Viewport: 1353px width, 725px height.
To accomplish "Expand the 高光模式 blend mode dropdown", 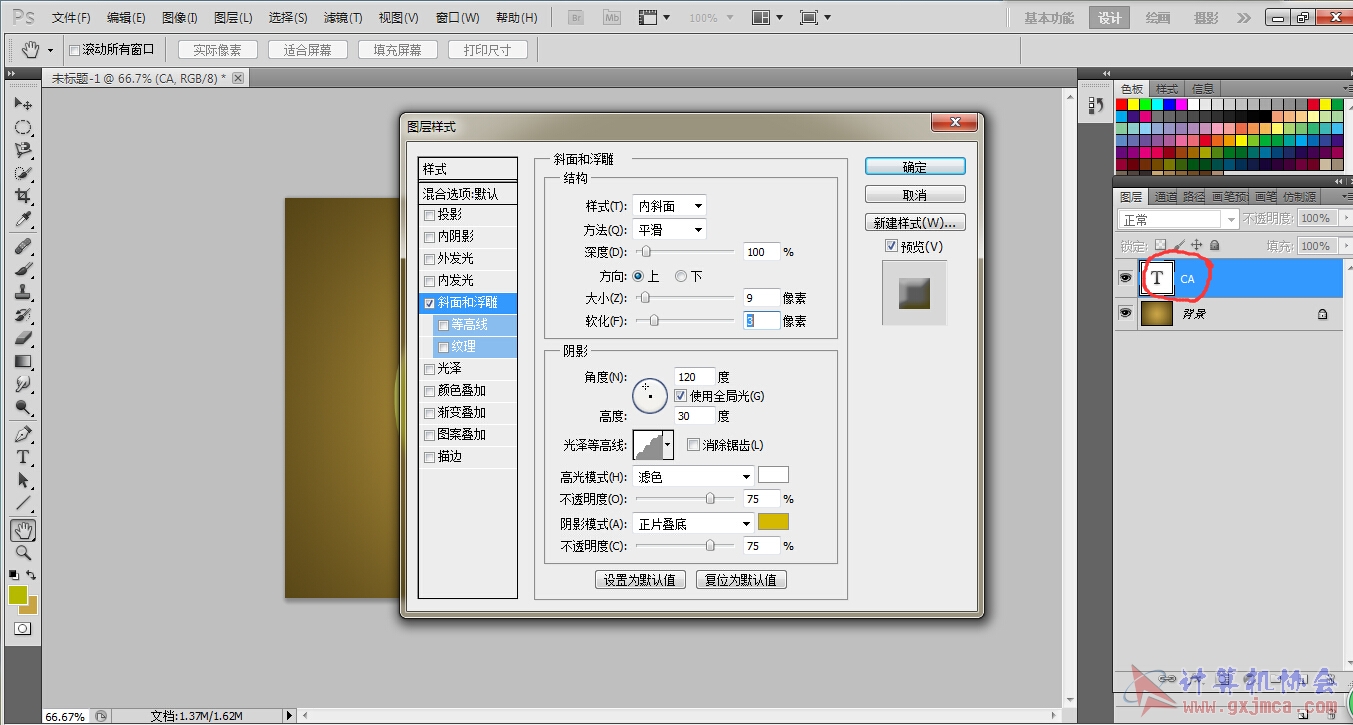I will click(x=693, y=477).
